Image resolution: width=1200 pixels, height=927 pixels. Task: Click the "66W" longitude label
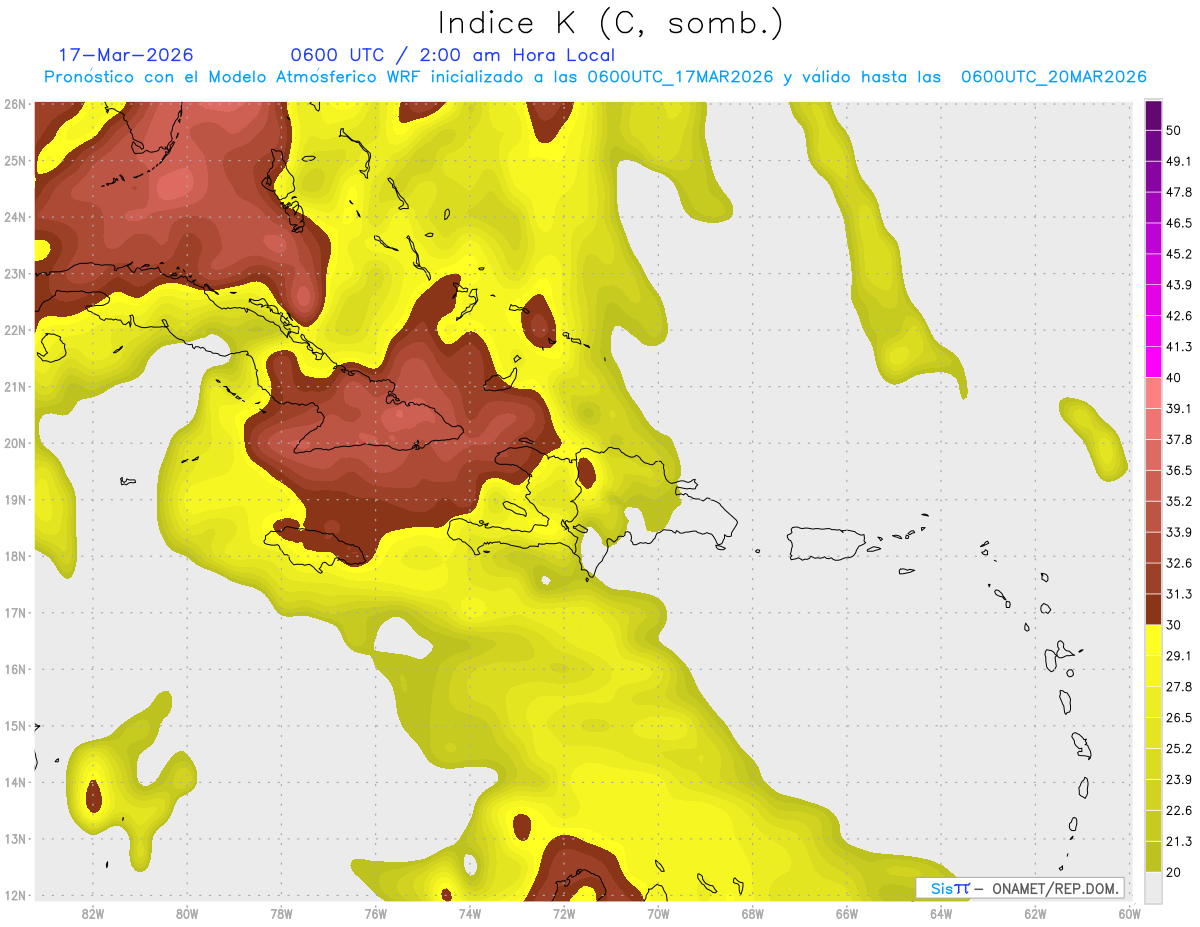(x=847, y=913)
